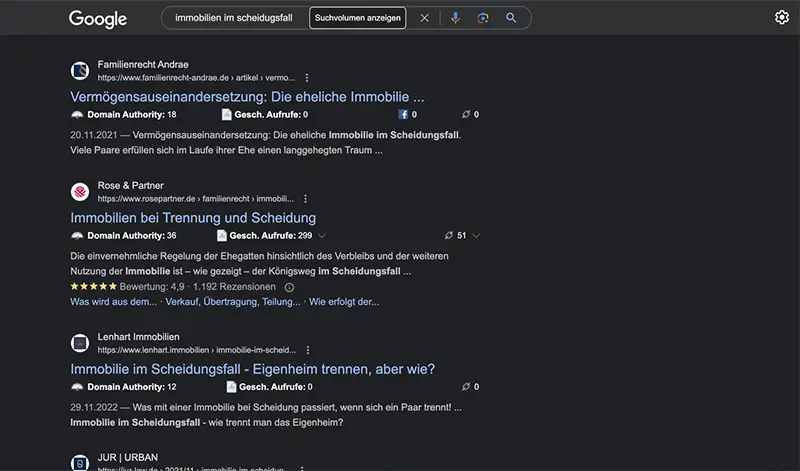Image resolution: width=800 pixels, height=471 pixels.
Task: Open Google Lens image search icon
Action: point(483,18)
